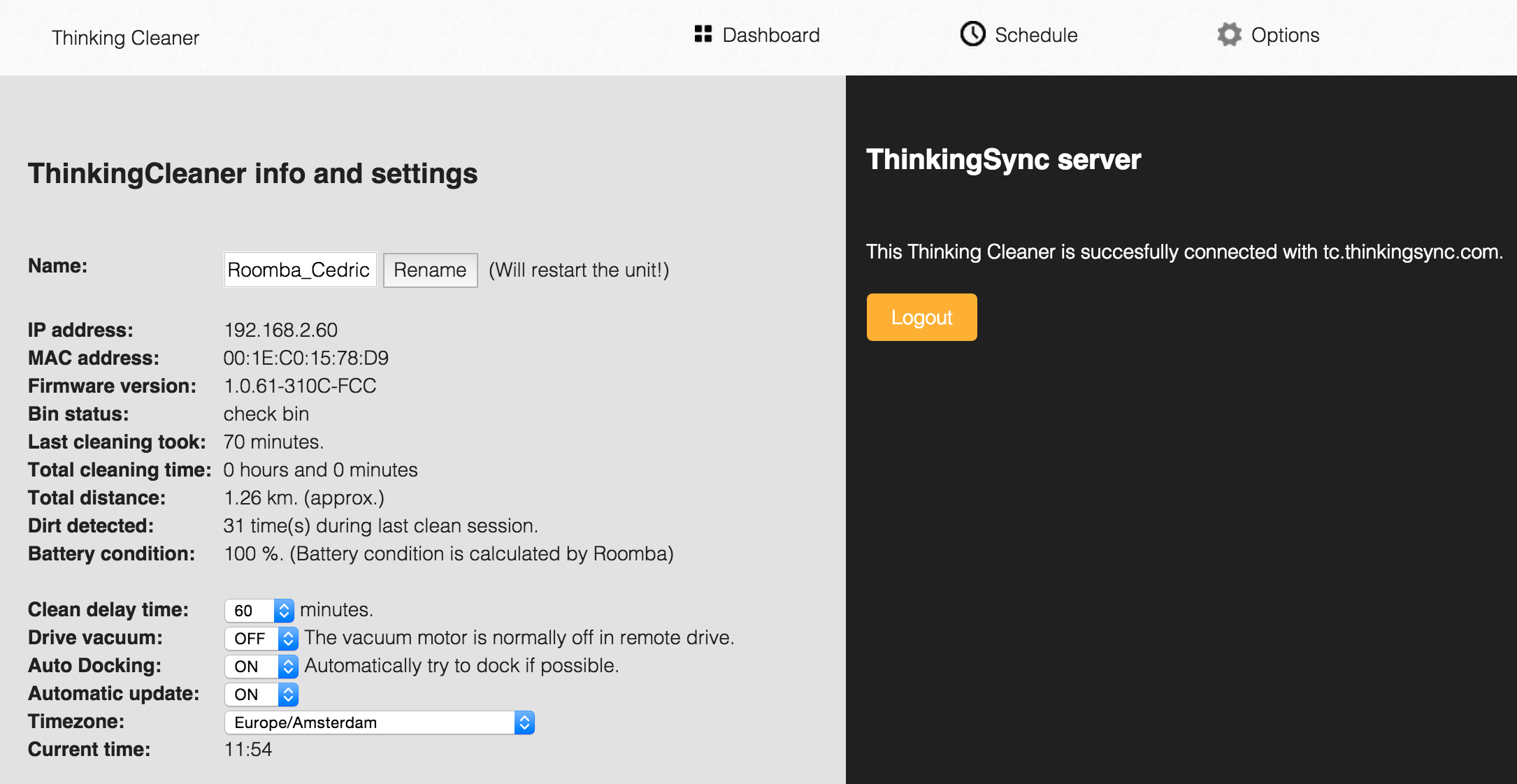Open the Dashboard menu item

tap(757, 35)
